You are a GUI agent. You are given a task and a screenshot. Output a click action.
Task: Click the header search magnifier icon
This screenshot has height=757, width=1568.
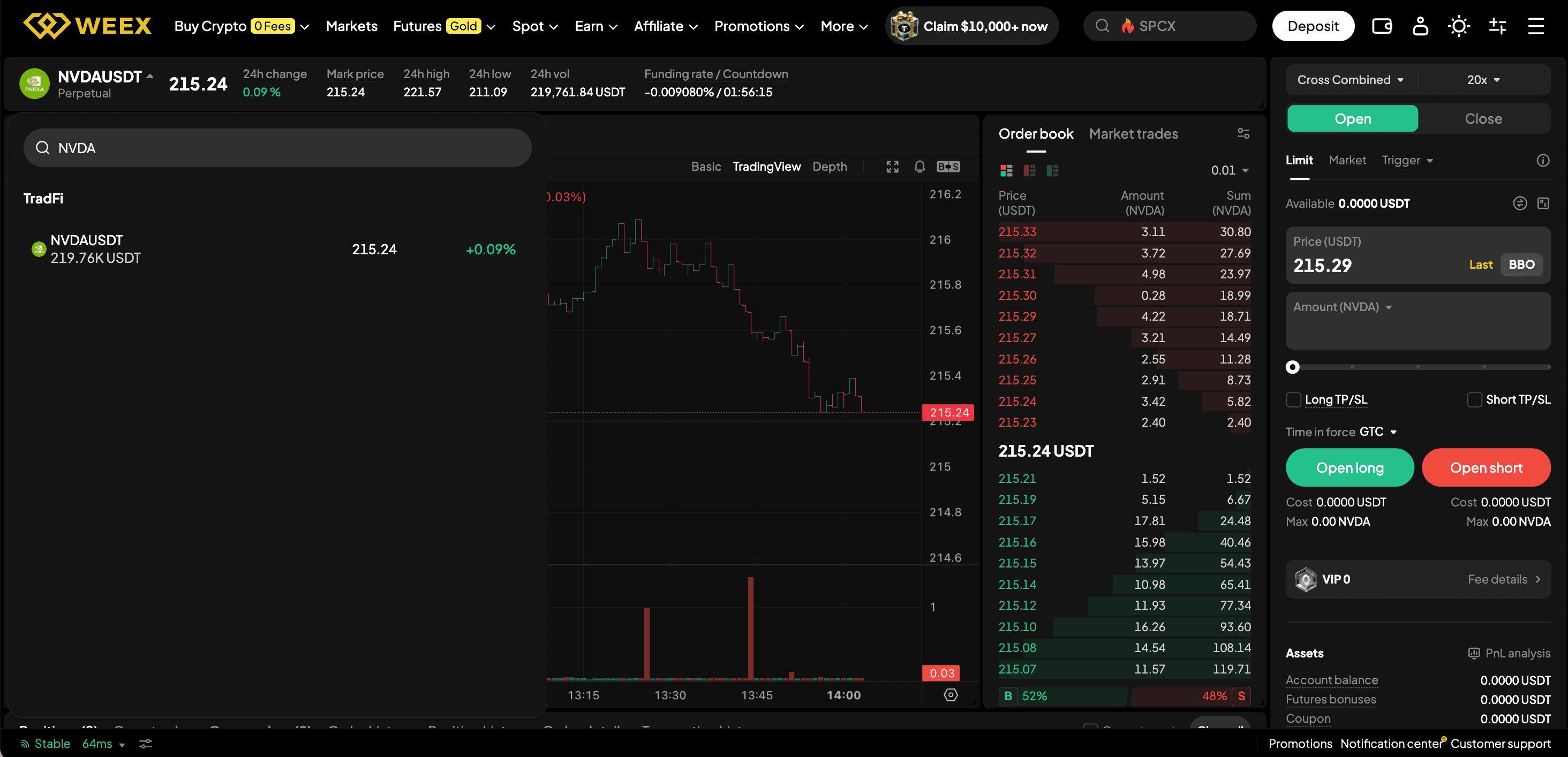coord(1102,26)
